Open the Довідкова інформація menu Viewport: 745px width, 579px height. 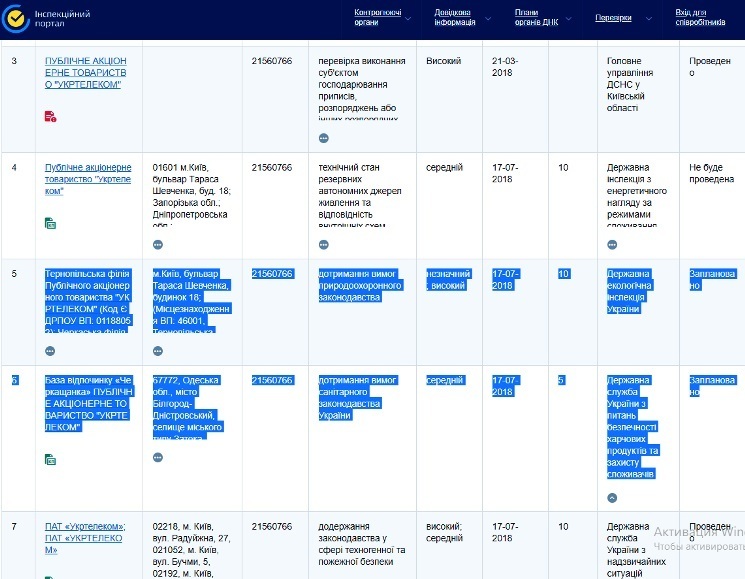click(455, 17)
